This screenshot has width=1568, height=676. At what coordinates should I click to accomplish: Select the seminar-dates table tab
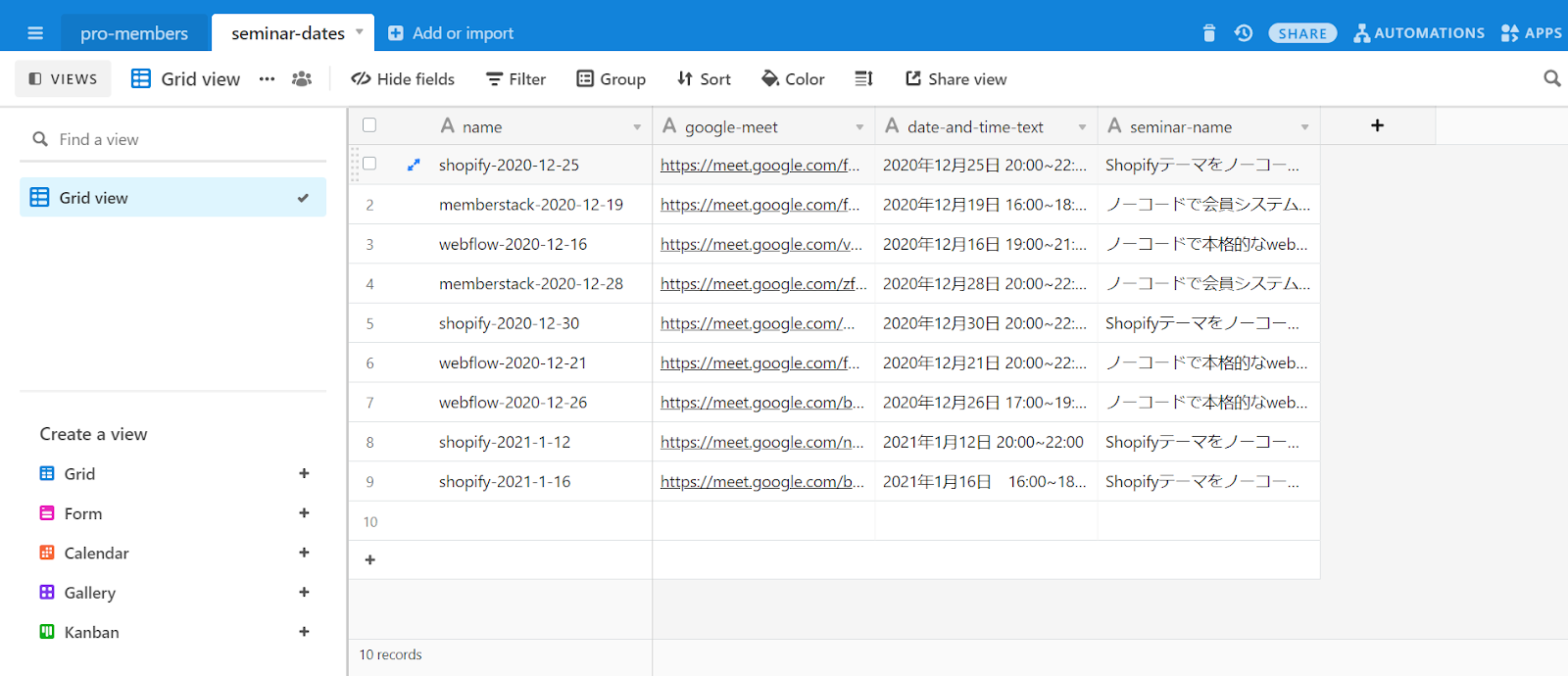point(288,33)
